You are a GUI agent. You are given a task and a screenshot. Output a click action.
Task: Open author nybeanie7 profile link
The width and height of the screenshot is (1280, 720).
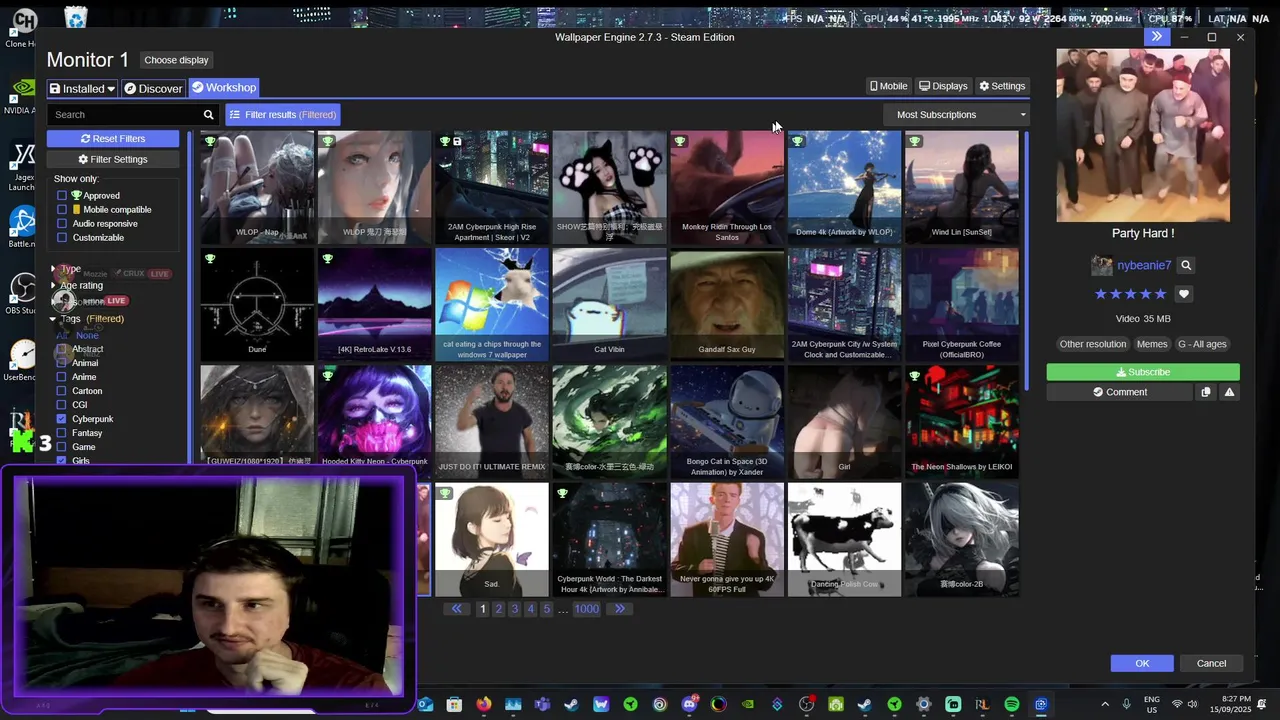point(1144,266)
